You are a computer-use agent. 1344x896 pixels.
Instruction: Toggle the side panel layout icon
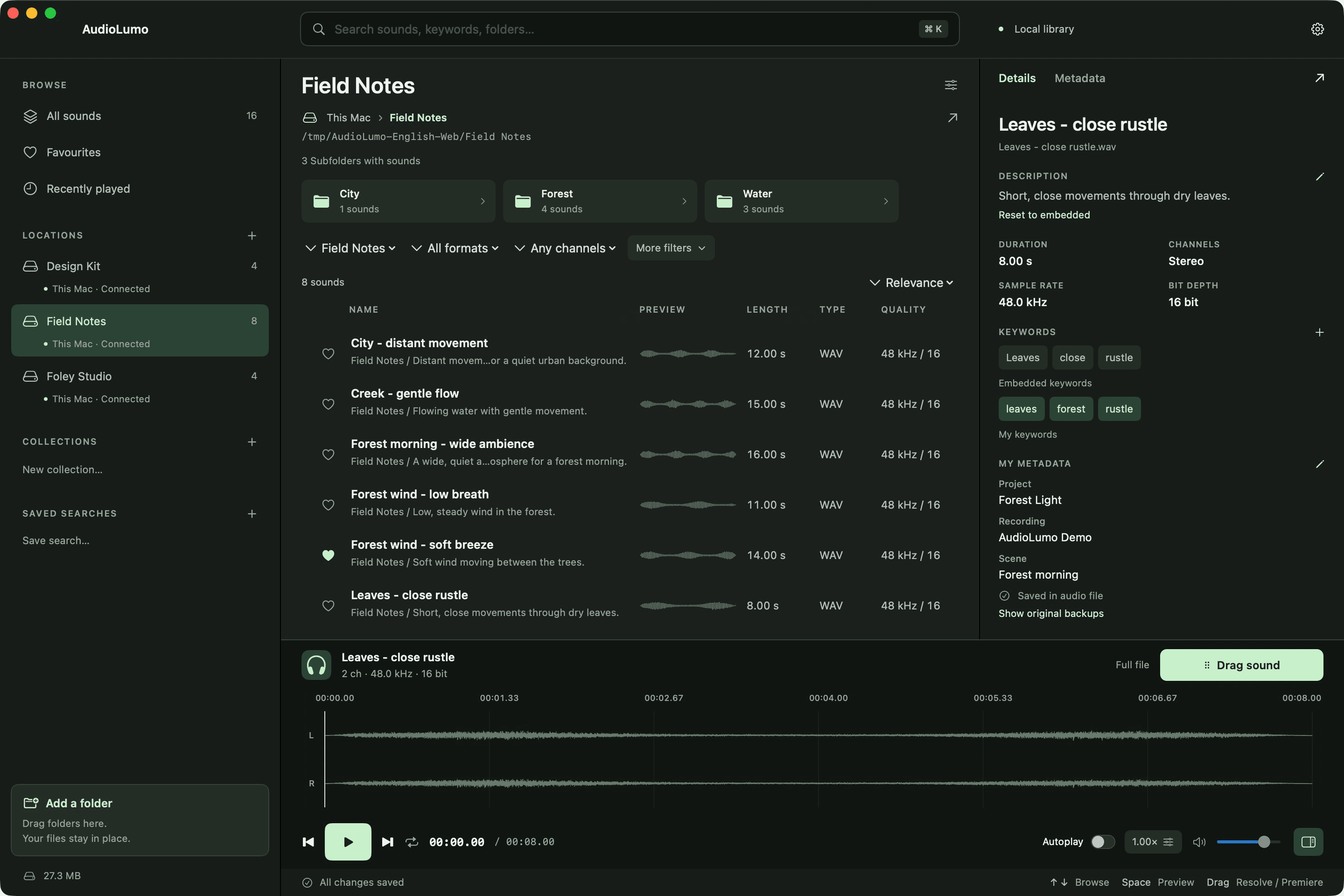point(1309,842)
